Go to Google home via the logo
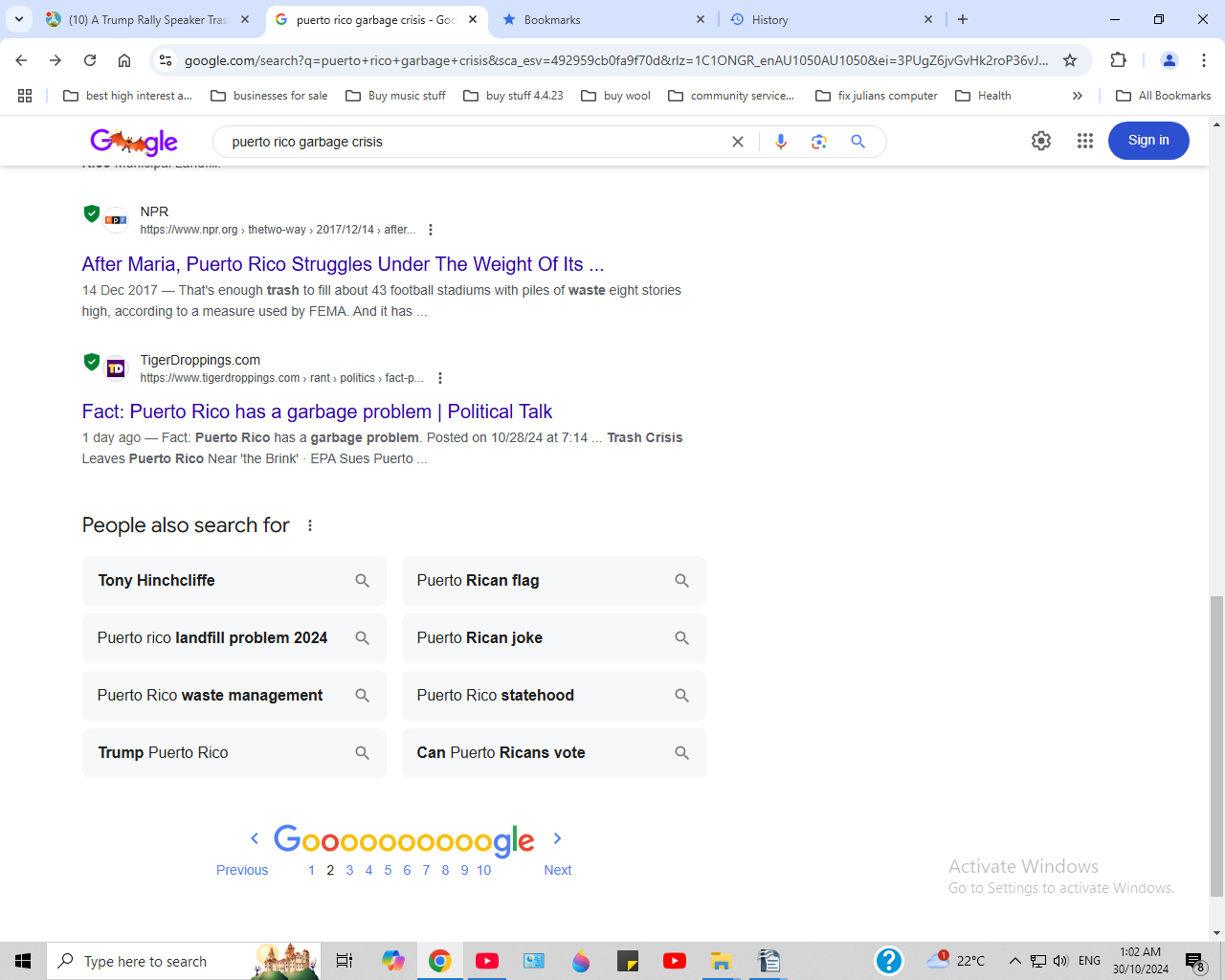This screenshot has width=1225, height=980. pyautogui.click(x=134, y=142)
